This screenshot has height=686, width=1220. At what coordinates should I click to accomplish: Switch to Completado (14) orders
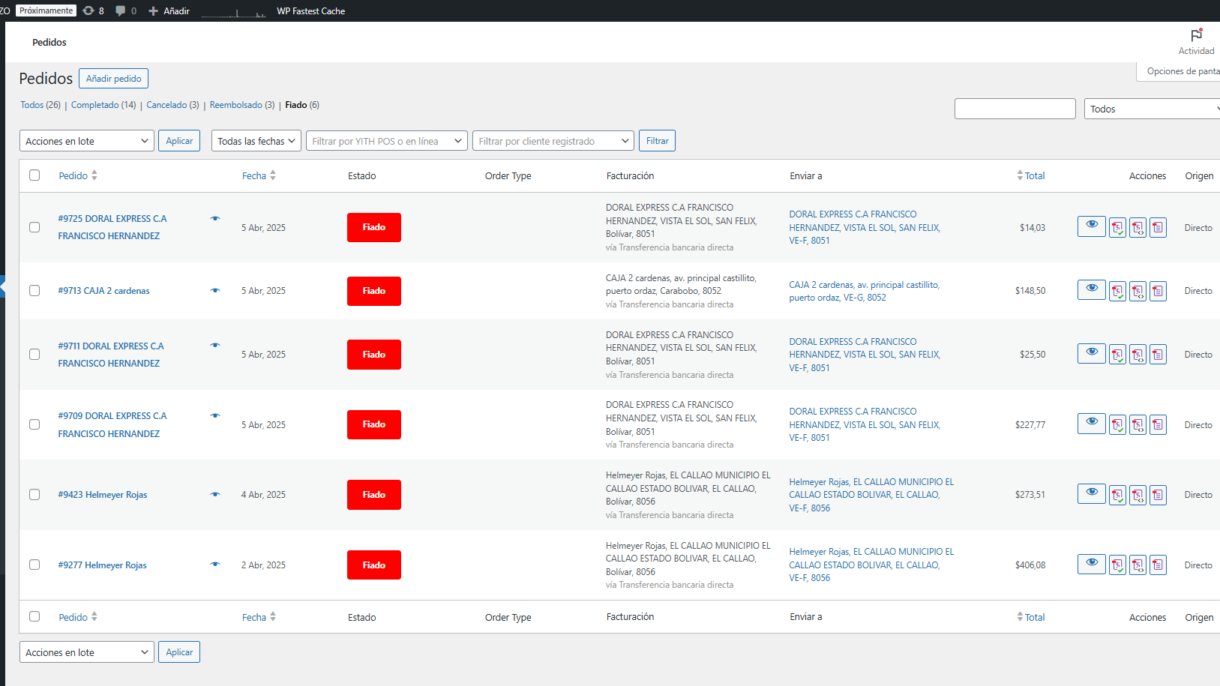(103, 105)
